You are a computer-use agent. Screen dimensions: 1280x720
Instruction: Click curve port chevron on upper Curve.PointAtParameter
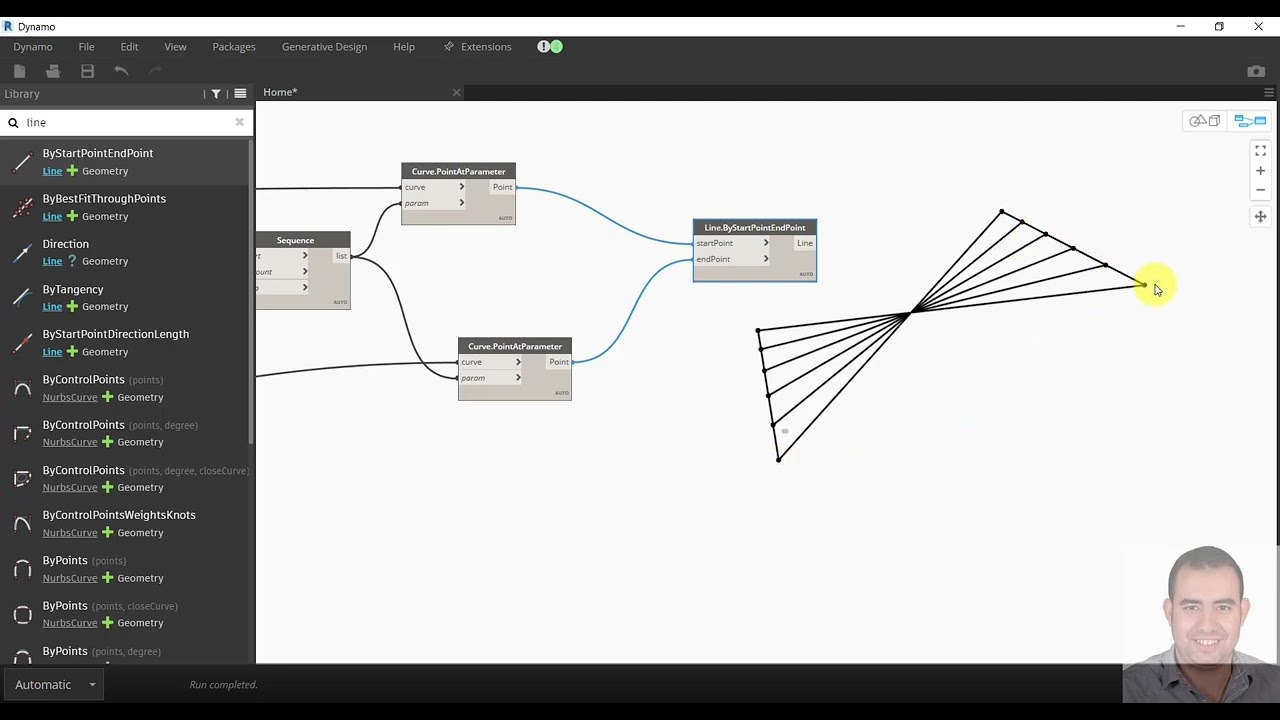point(462,187)
